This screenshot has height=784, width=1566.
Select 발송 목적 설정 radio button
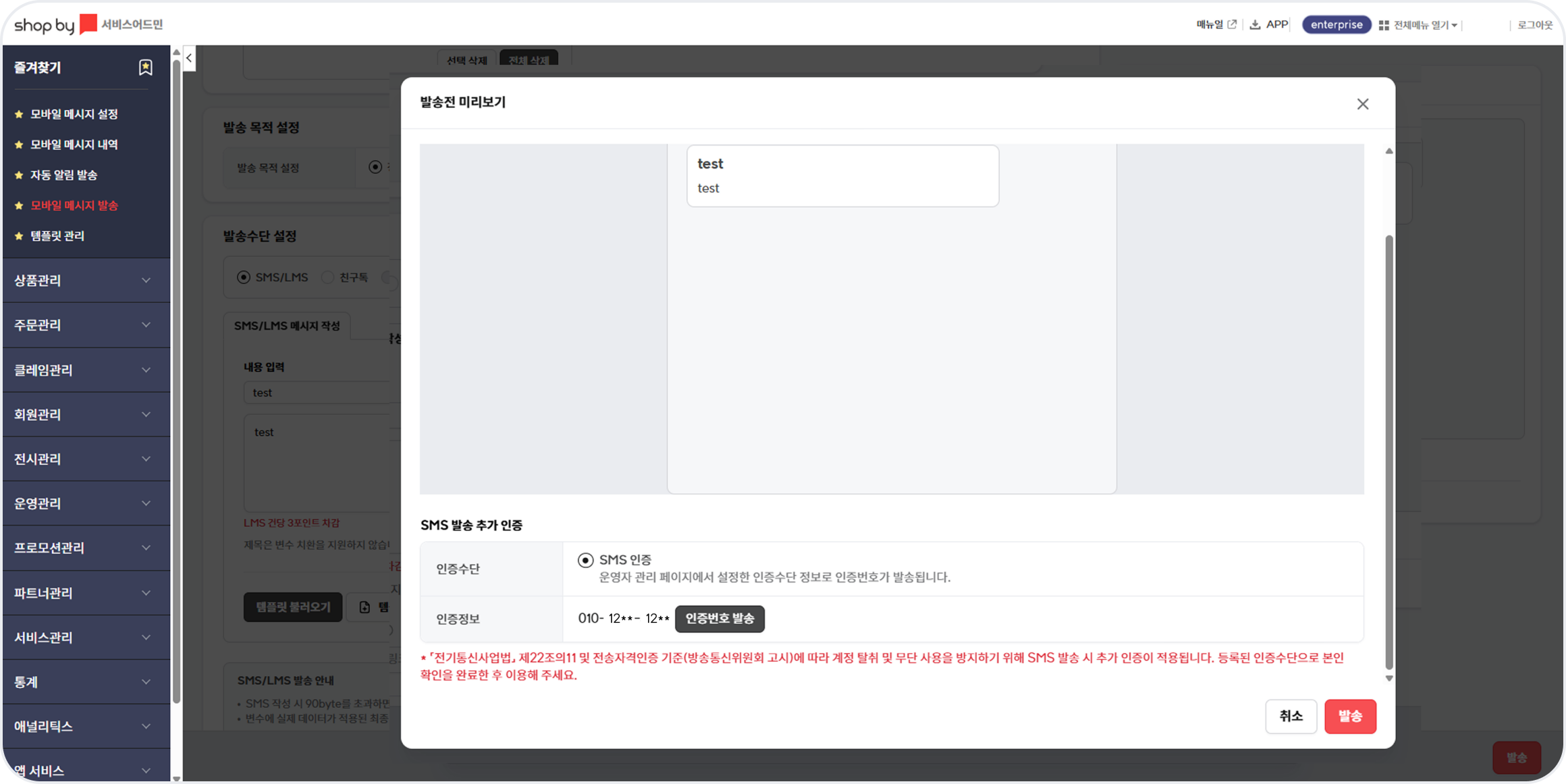pos(375,167)
